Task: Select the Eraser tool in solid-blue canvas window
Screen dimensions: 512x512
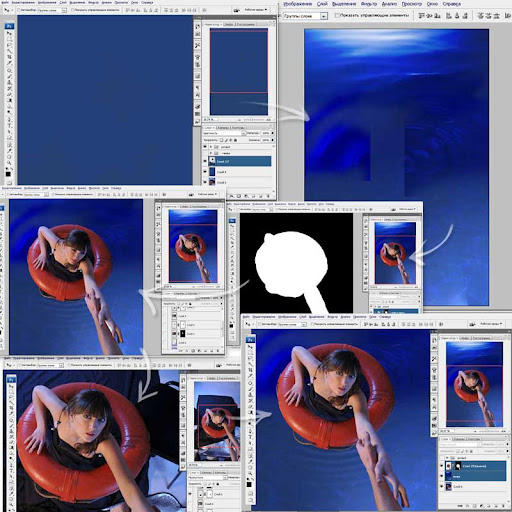Action: 9,94
